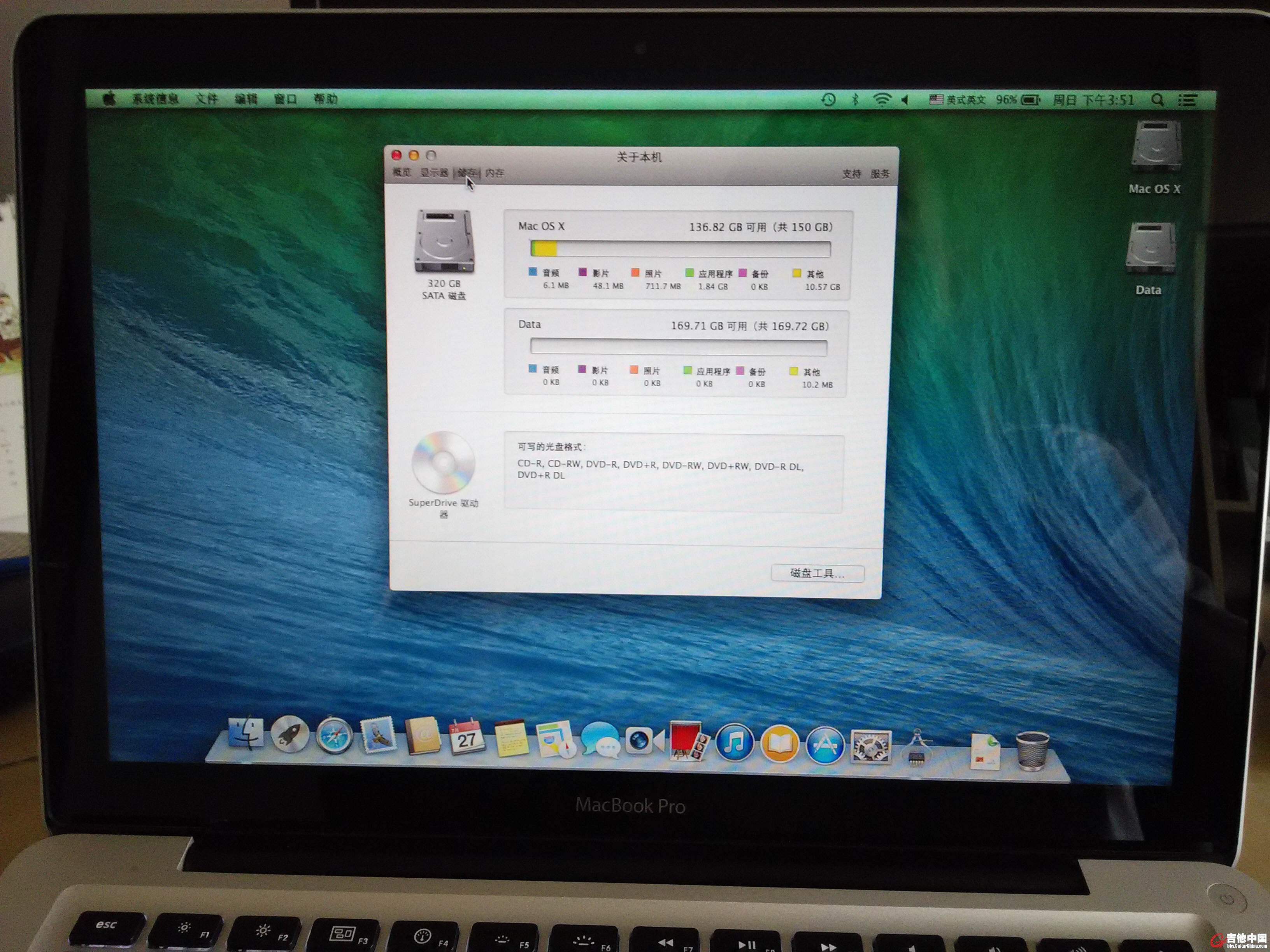Click the 关于本机 window title
Screen dimensions: 1270x952
[x=639, y=157]
